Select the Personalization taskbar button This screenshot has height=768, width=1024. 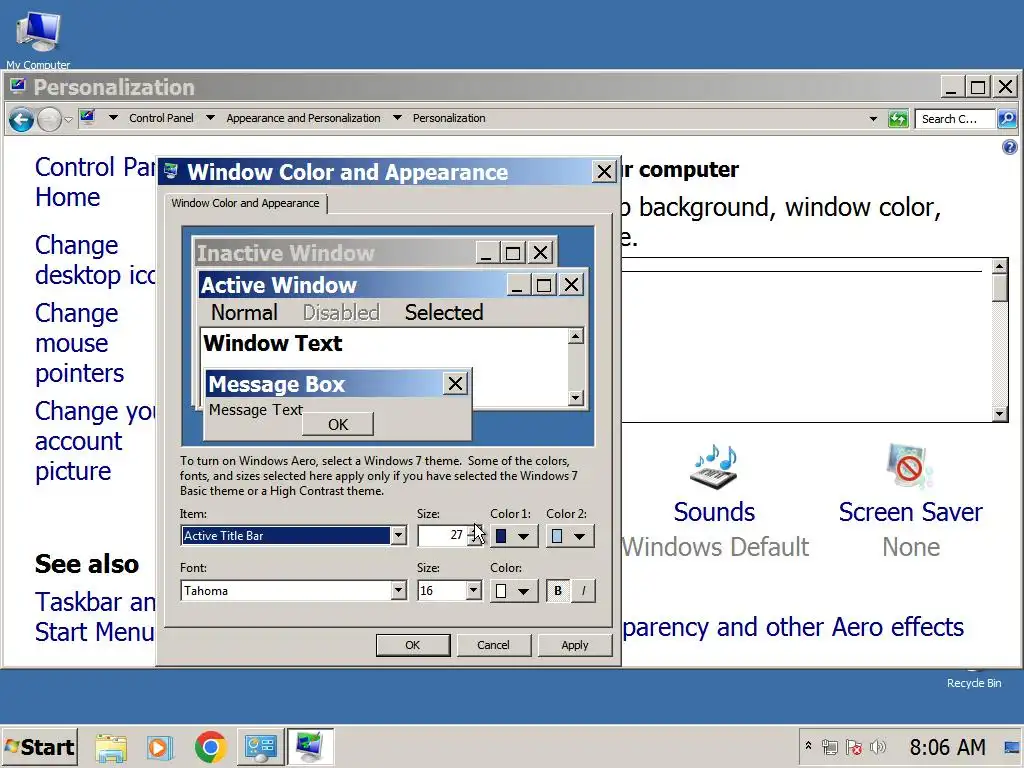coord(310,746)
